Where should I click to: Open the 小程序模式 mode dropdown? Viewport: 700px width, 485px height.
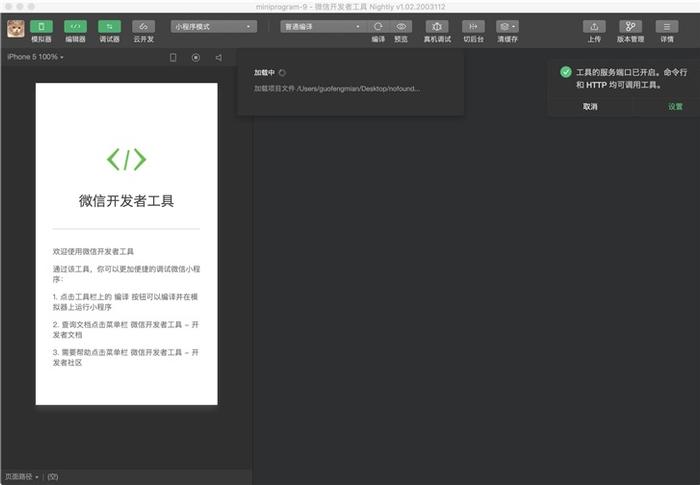pyautogui.click(x=214, y=27)
